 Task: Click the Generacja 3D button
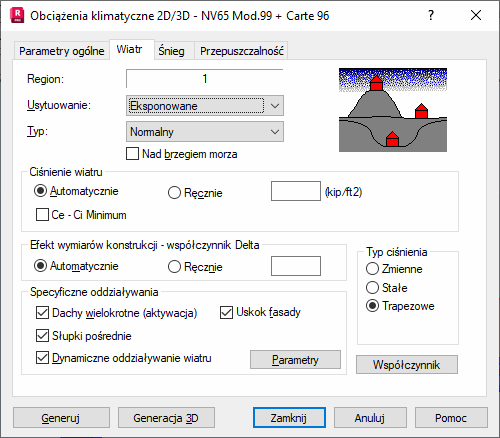pos(166,418)
